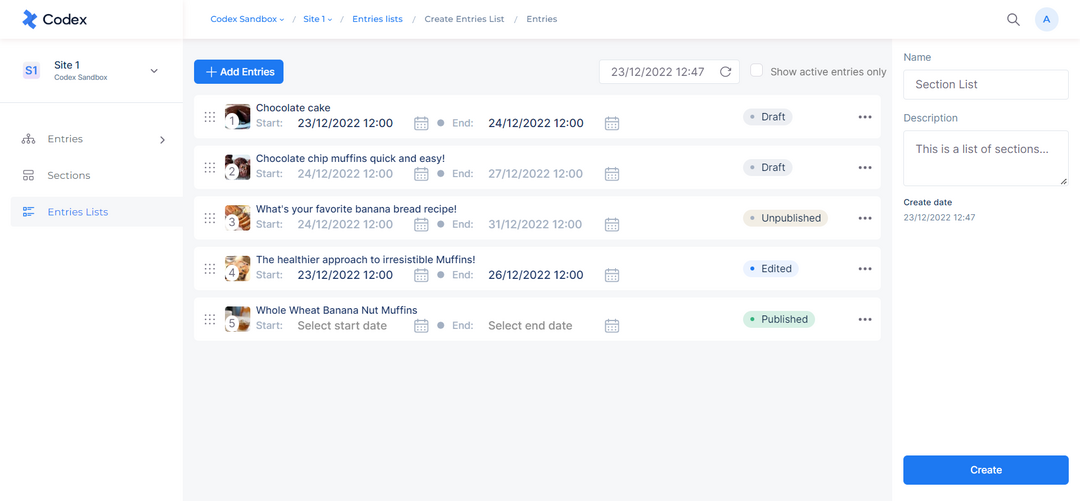Click the S1 site badge icon
1080x501 pixels.
point(31,70)
